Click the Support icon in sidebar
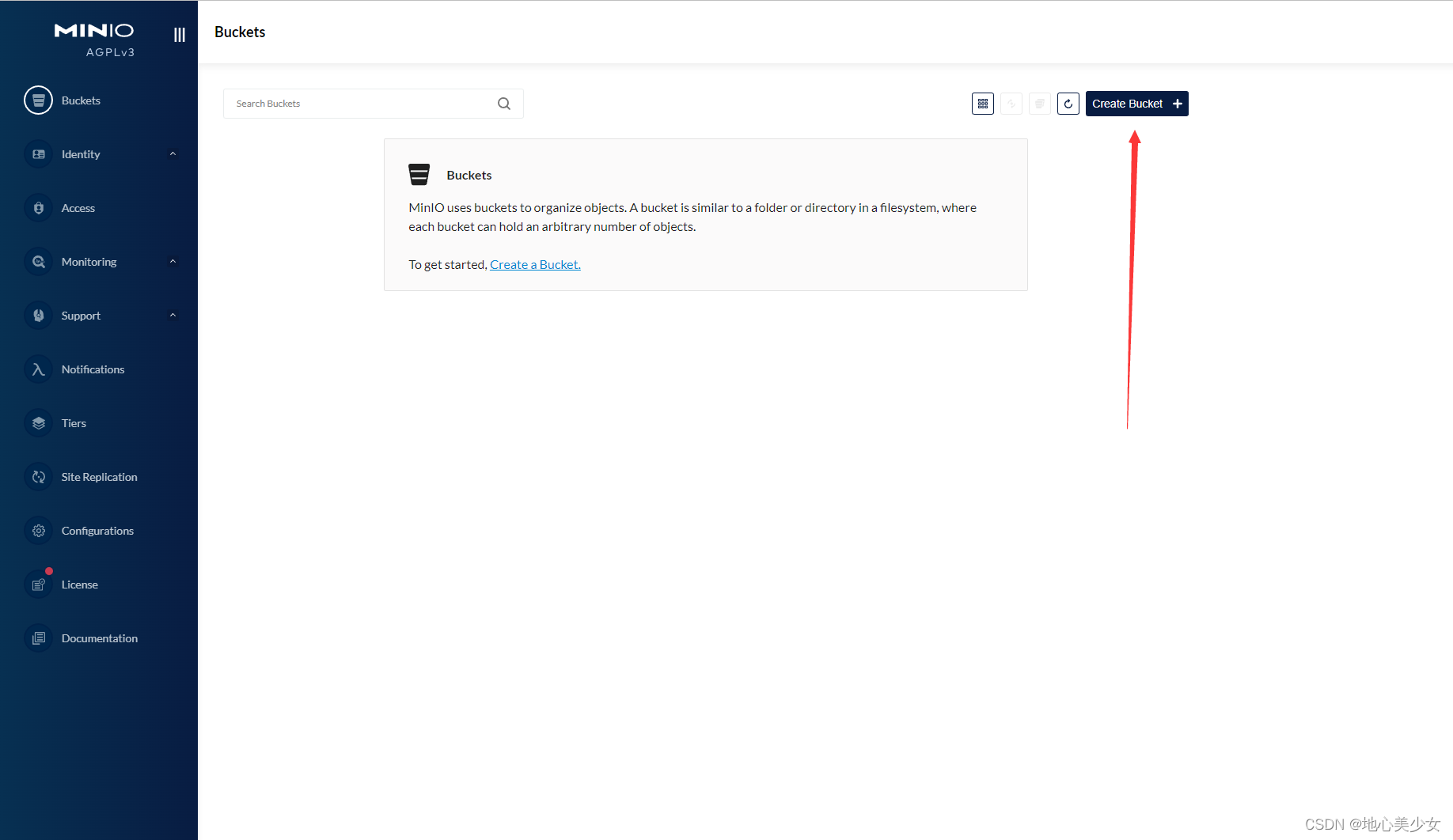The image size is (1453, 840). click(x=38, y=316)
